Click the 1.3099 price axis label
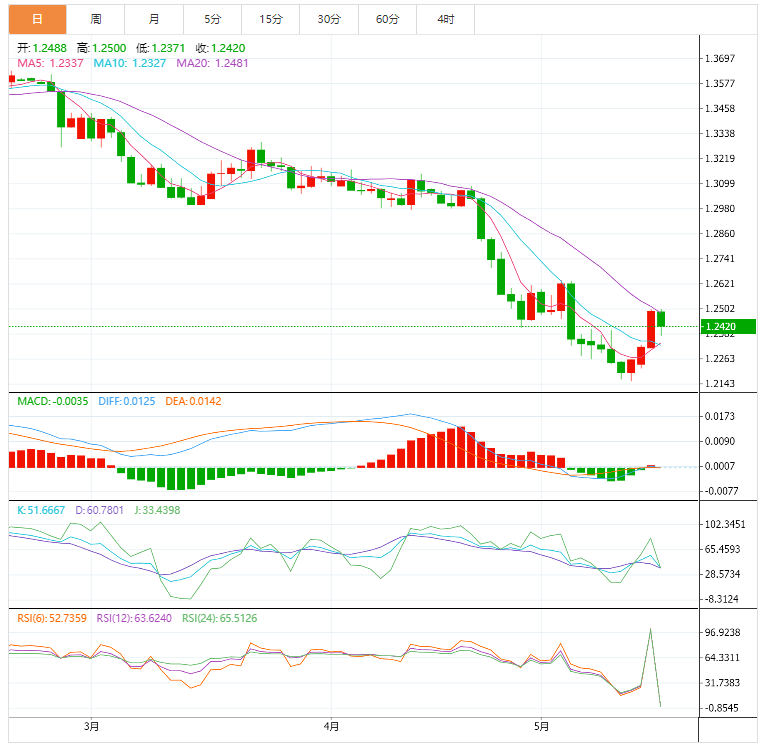 [720, 184]
